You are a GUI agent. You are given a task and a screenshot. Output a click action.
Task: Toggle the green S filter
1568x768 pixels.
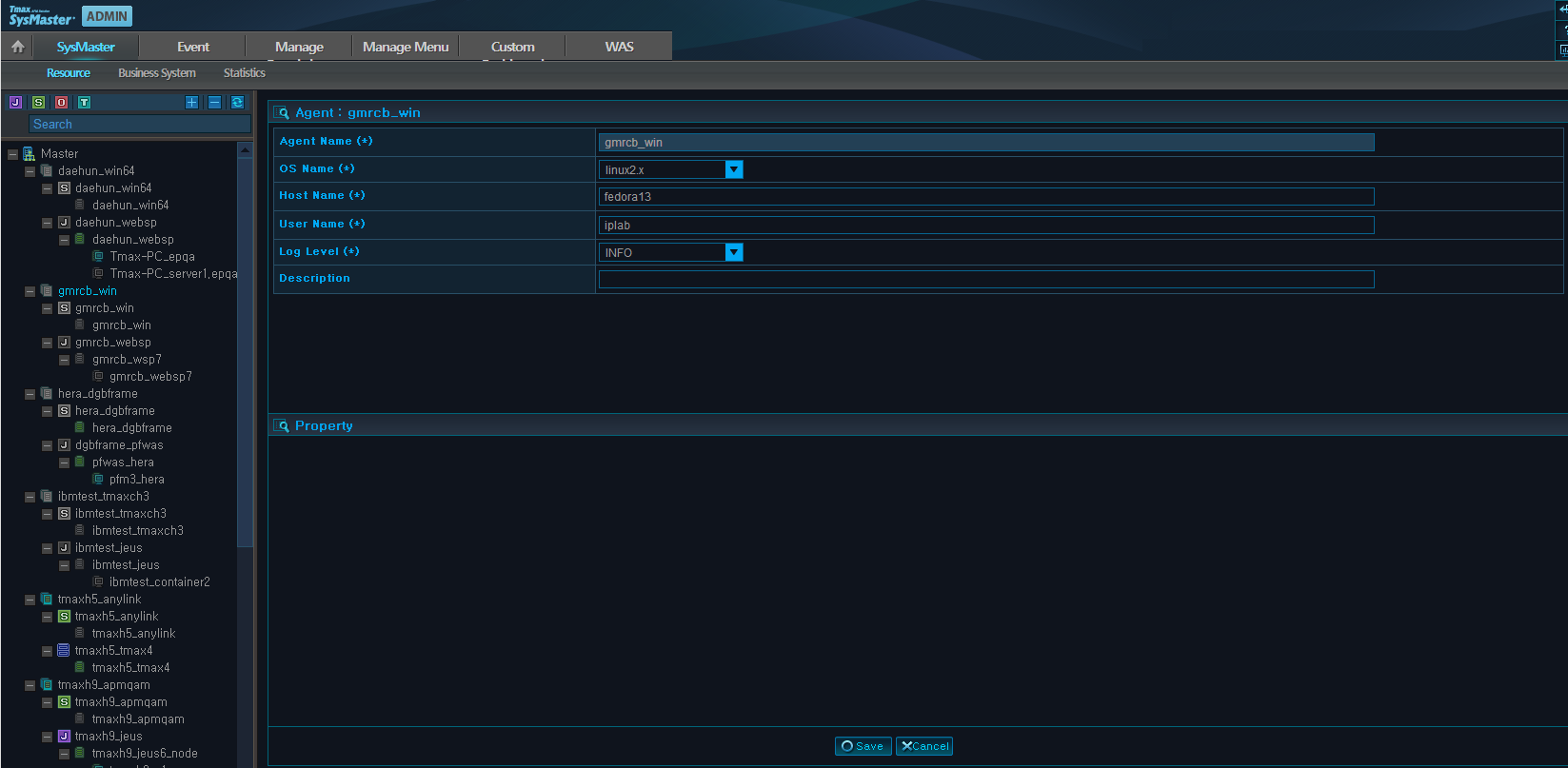(x=38, y=103)
